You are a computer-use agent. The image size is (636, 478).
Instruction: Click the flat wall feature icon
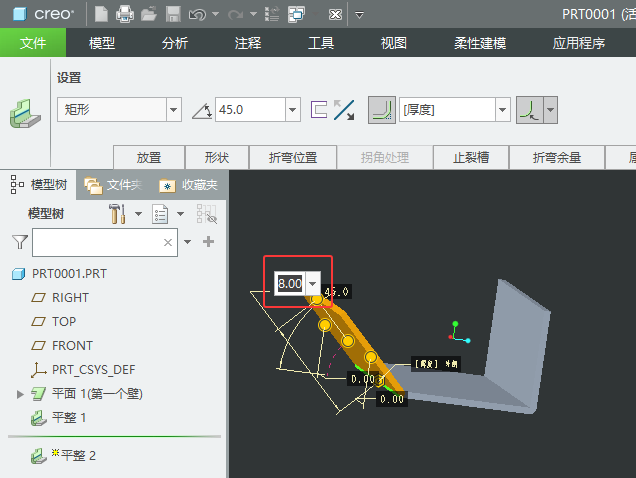pos(25,114)
